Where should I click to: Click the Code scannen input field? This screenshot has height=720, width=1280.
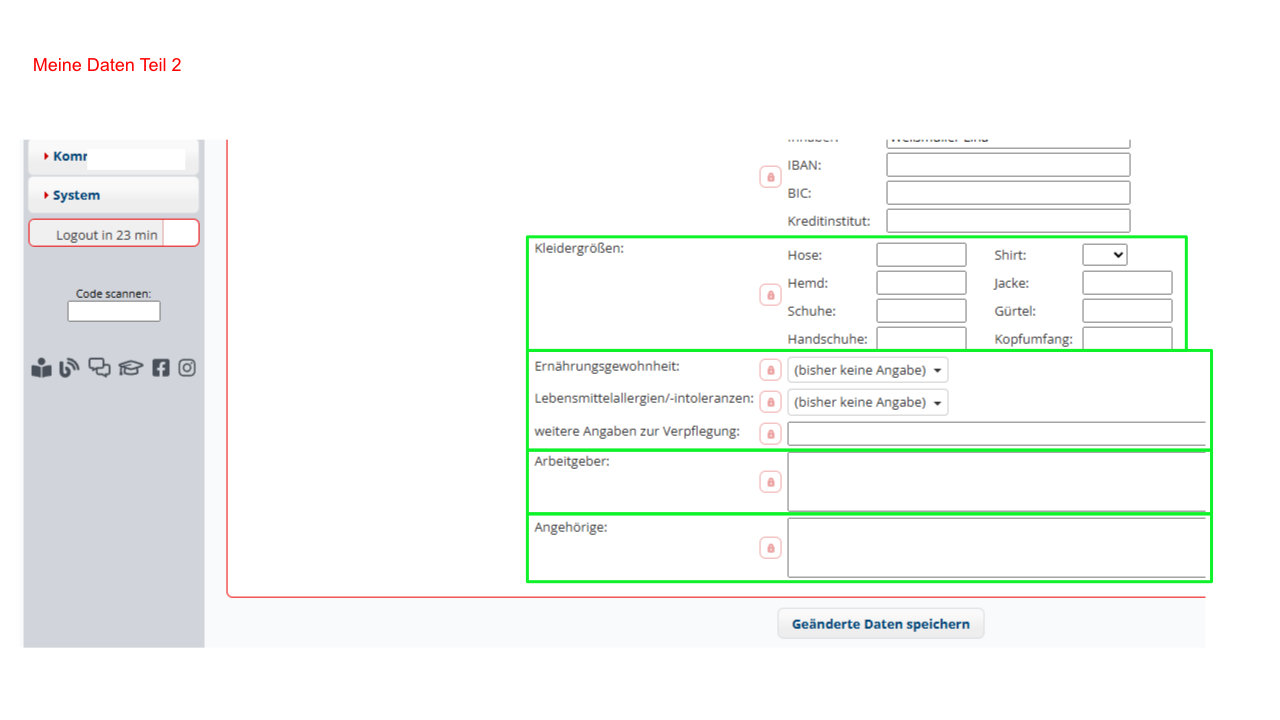coord(113,312)
